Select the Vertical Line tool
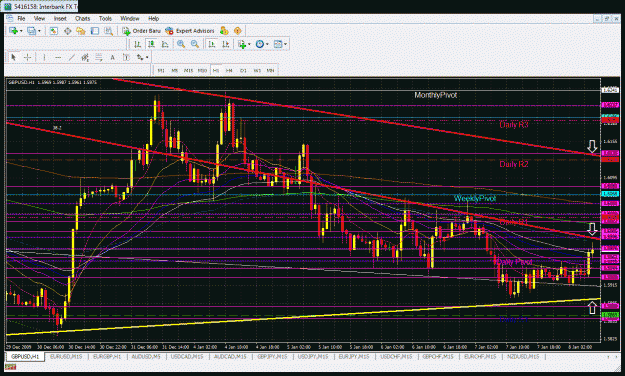Screen dimensions: 625x376 click(44, 58)
